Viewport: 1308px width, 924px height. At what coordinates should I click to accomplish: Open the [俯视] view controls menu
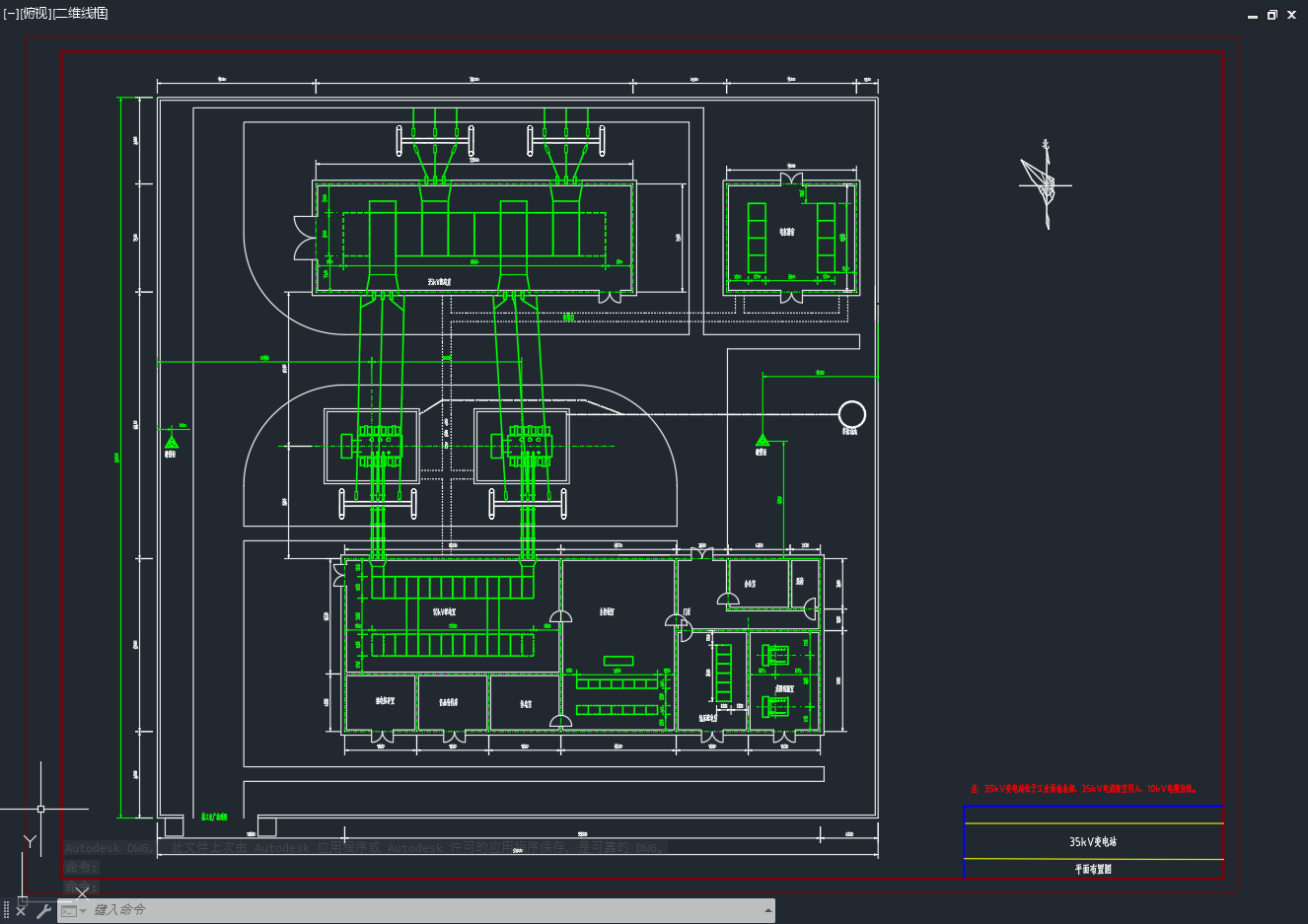(x=36, y=14)
